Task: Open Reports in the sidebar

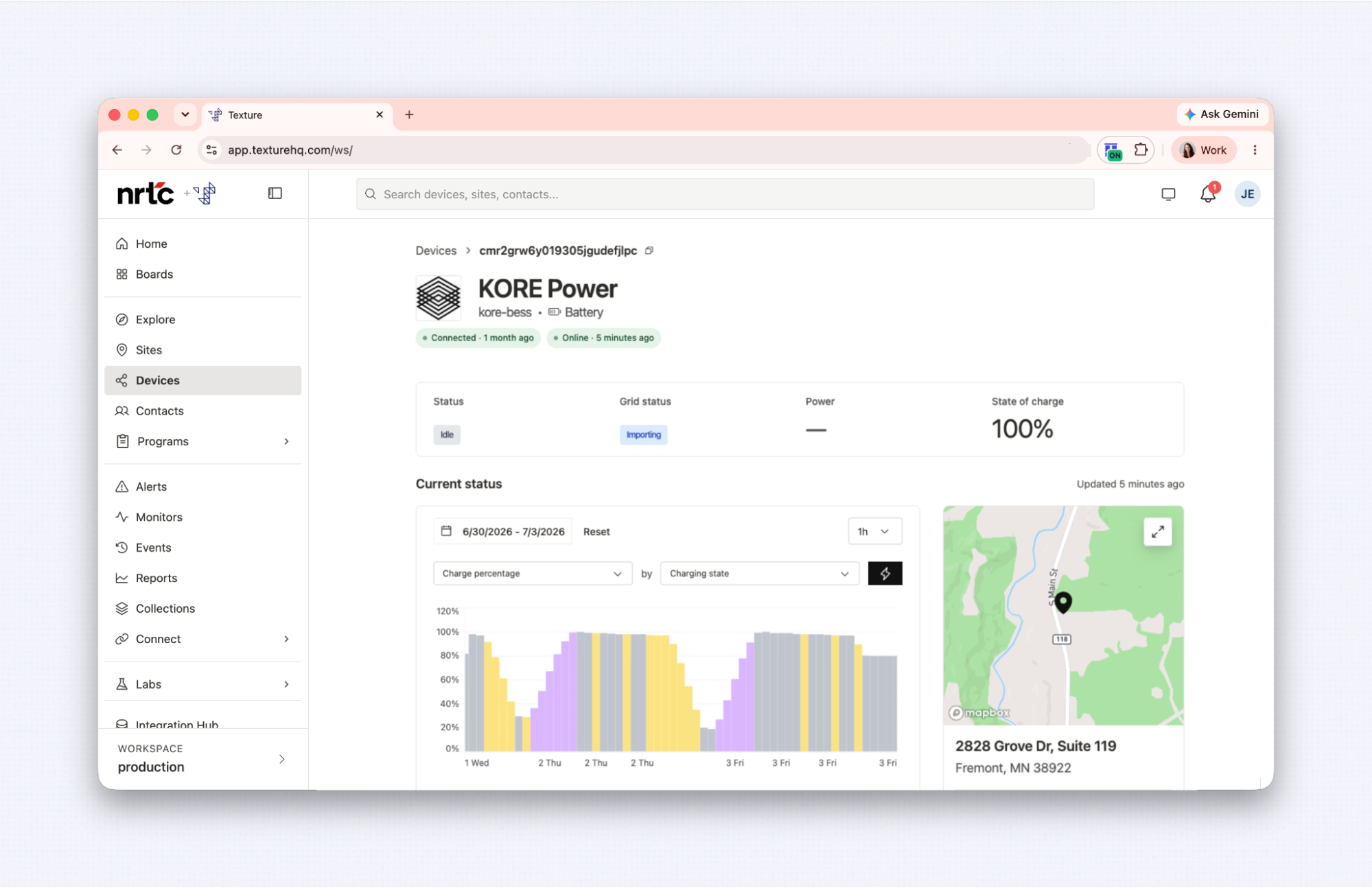Action: (x=202, y=578)
